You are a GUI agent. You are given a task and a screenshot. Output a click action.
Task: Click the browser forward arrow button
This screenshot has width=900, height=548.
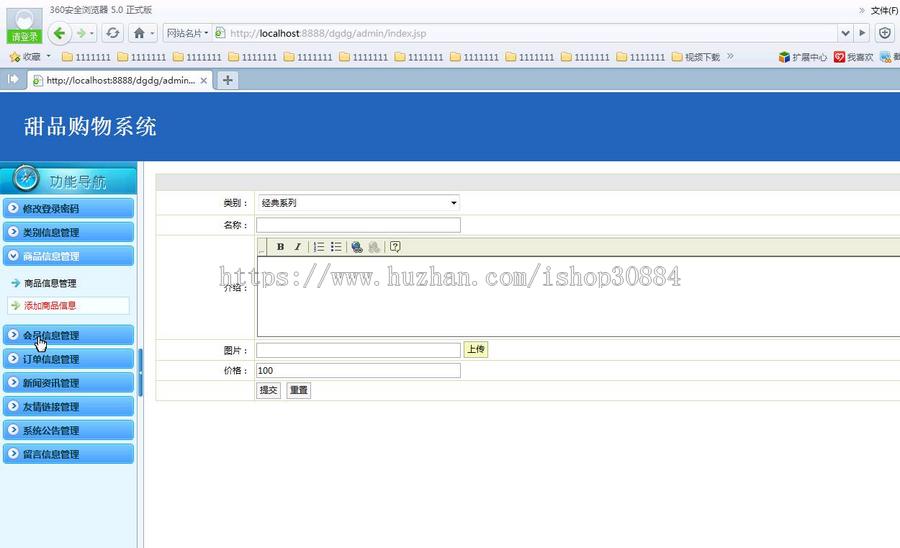pyautogui.click(x=81, y=33)
